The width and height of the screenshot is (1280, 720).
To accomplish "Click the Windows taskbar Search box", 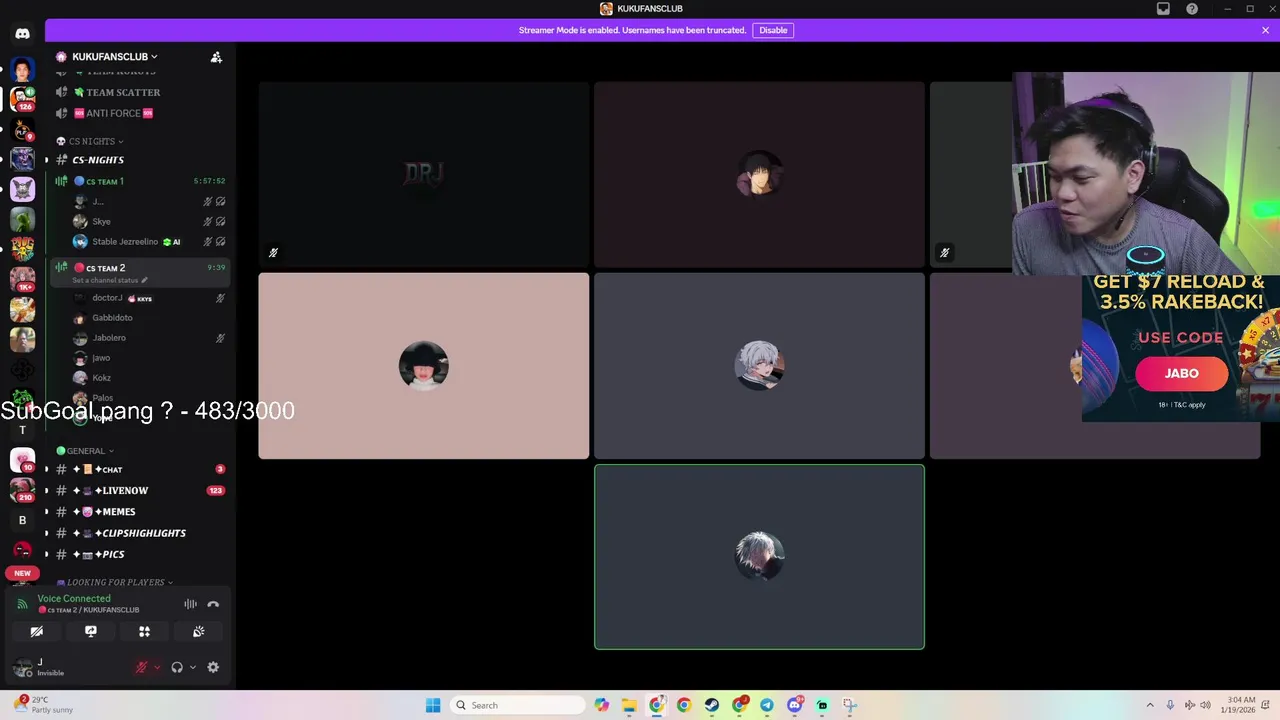I will (x=518, y=705).
